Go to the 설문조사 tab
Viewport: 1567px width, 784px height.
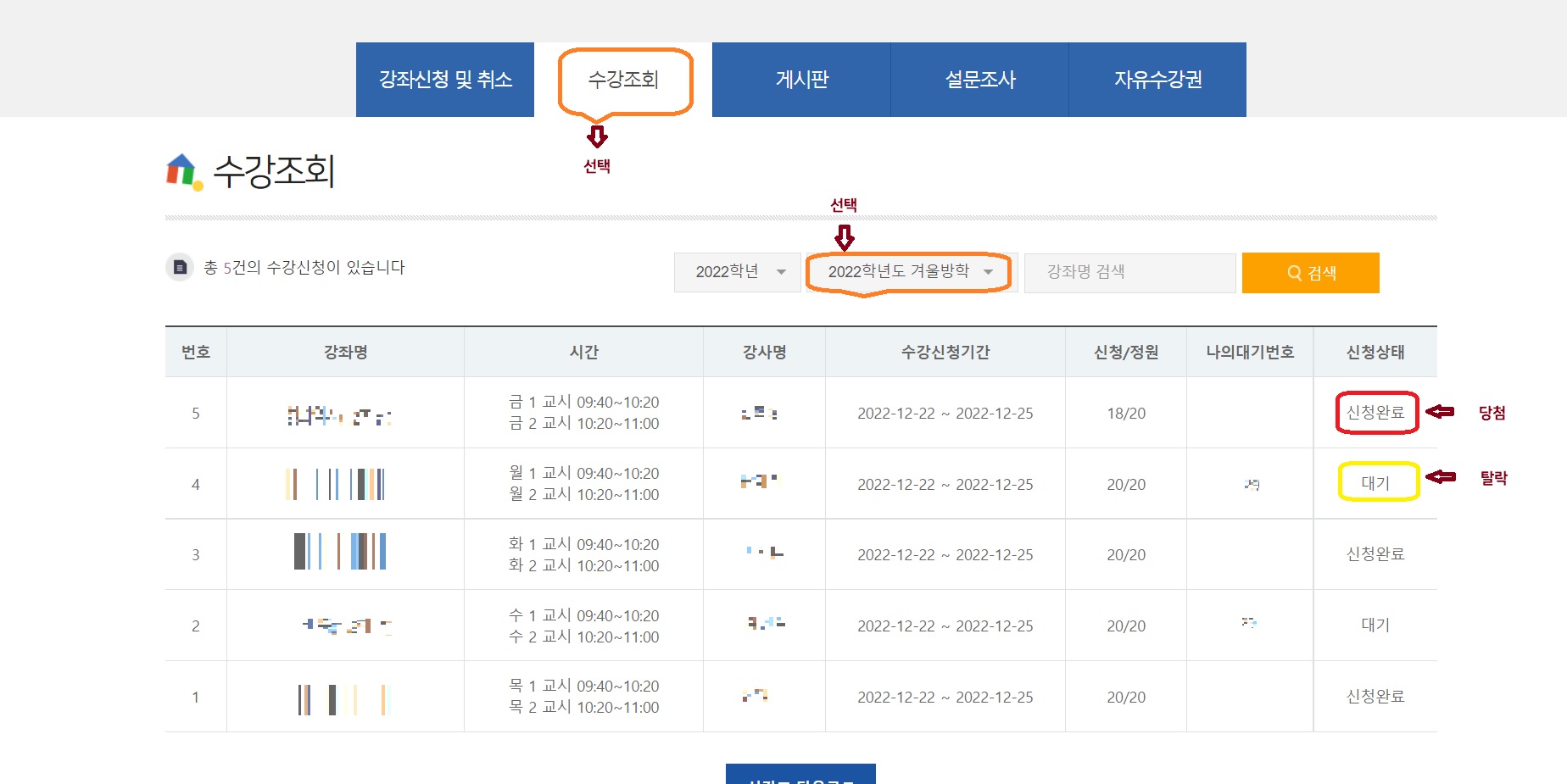tap(979, 80)
